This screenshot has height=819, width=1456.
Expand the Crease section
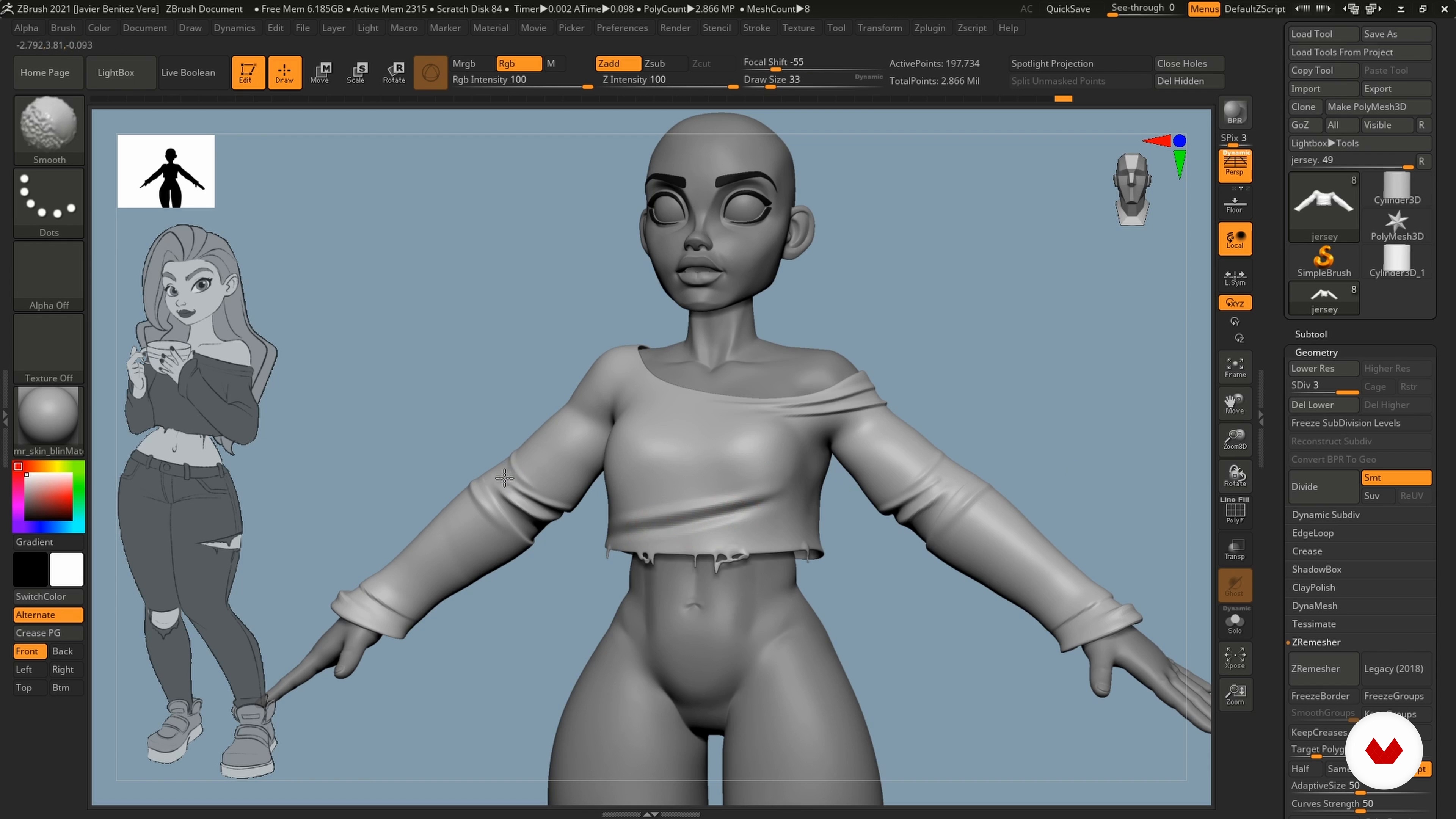pyautogui.click(x=1307, y=551)
